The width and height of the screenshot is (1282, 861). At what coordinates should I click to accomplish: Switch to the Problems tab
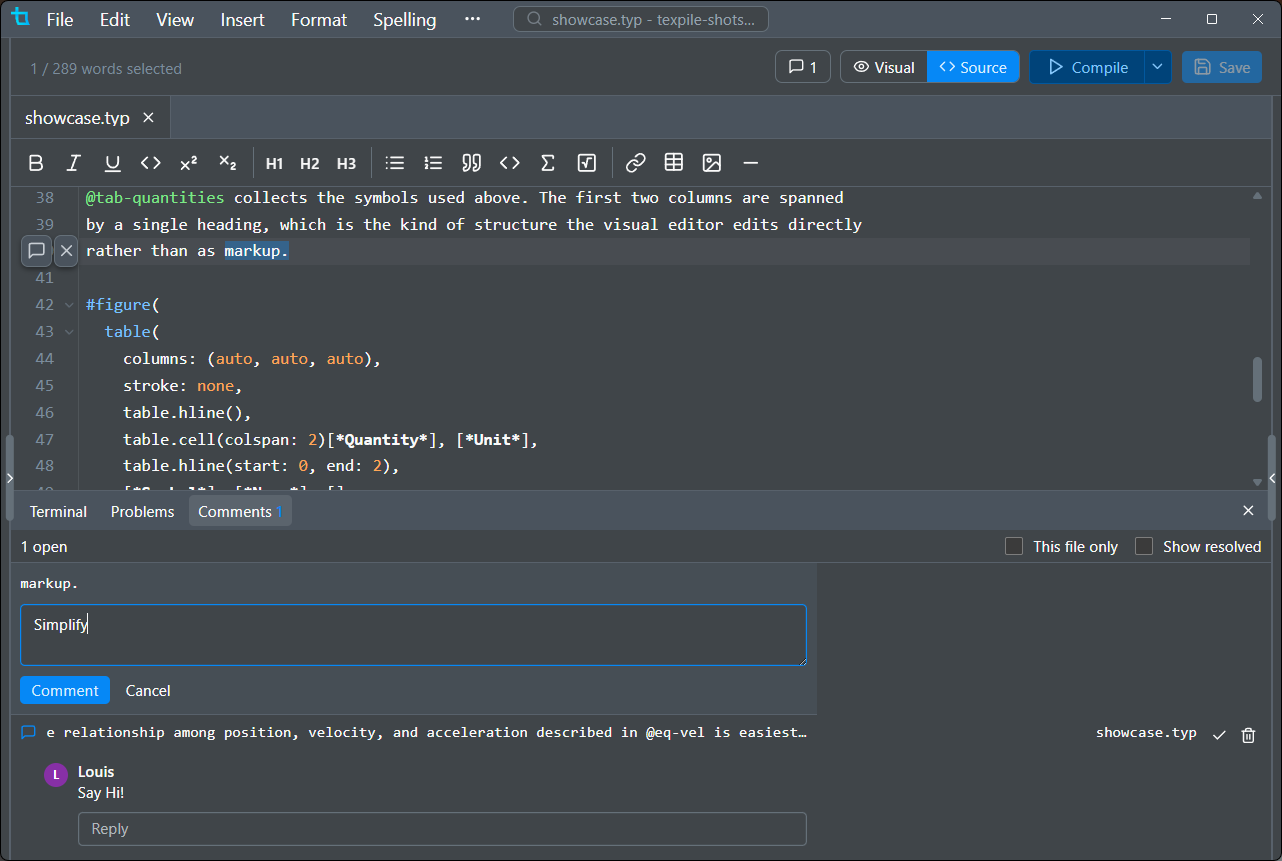coord(142,511)
